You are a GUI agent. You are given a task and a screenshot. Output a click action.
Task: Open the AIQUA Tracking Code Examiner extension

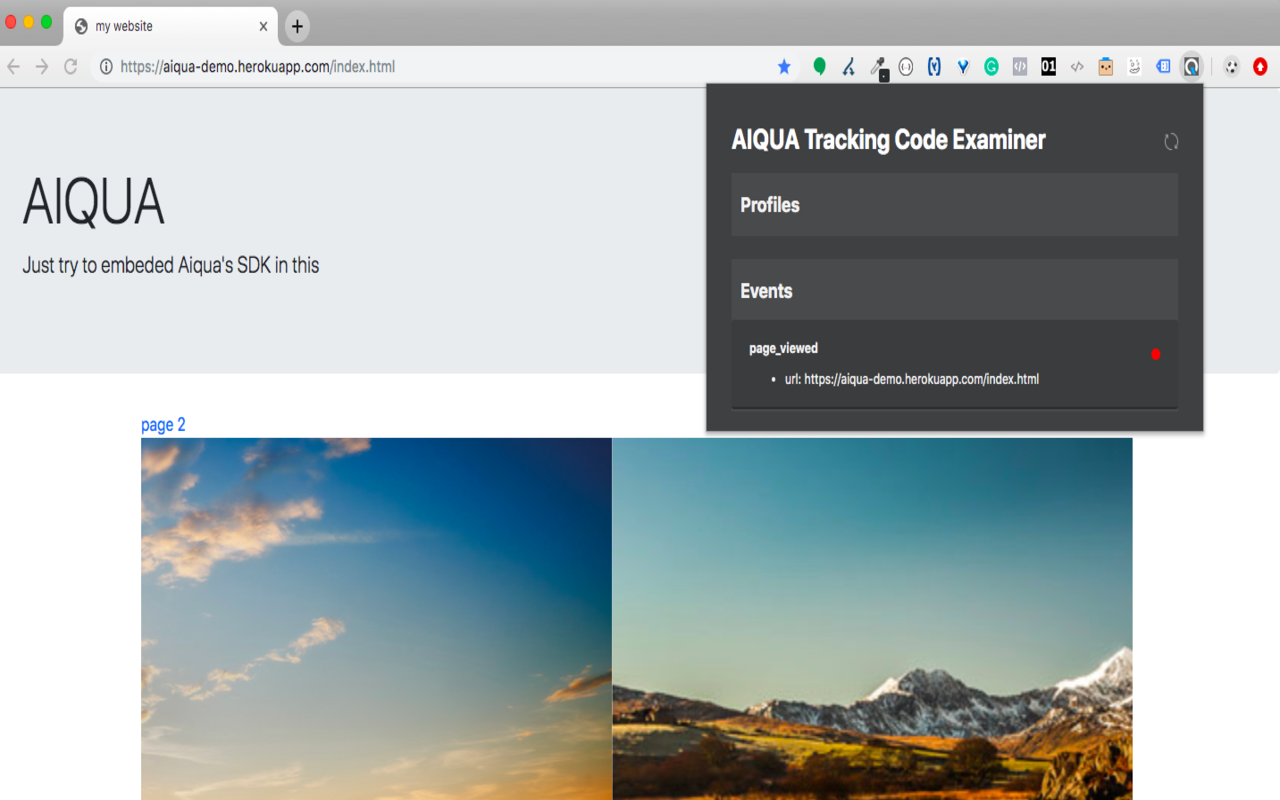tap(1191, 66)
